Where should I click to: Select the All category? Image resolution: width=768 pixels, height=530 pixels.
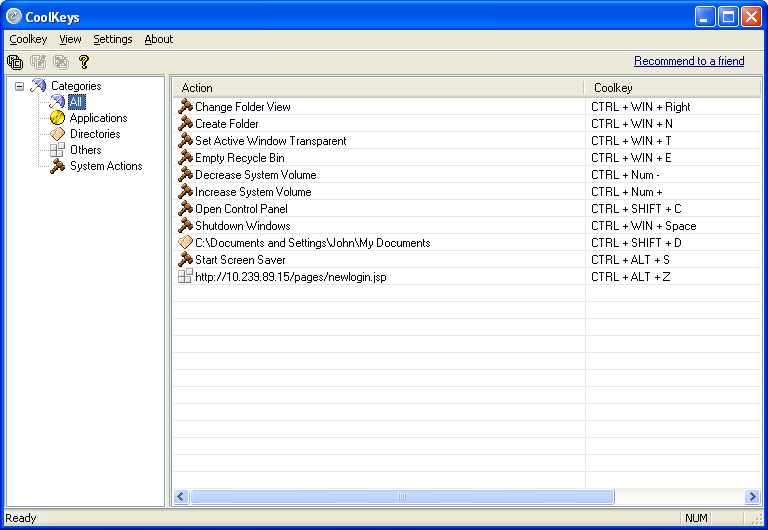pyautogui.click(x=76, y=102)
